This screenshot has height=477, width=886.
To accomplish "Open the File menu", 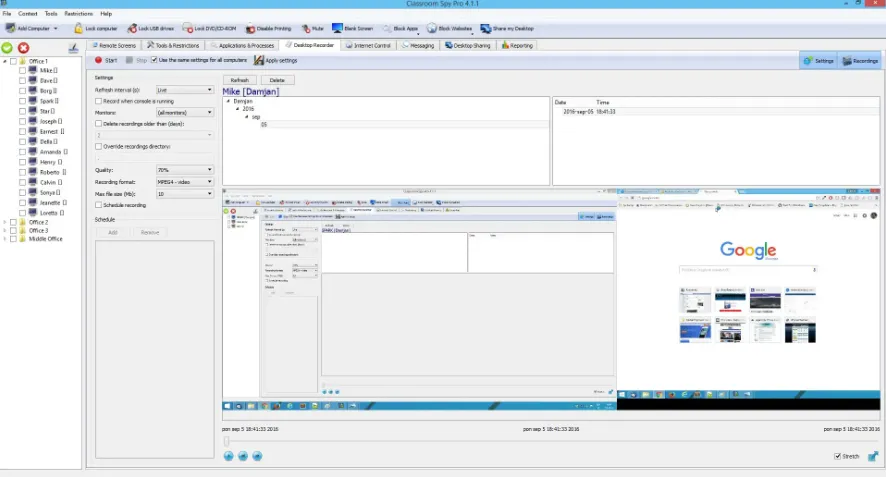I will [7, 14].
